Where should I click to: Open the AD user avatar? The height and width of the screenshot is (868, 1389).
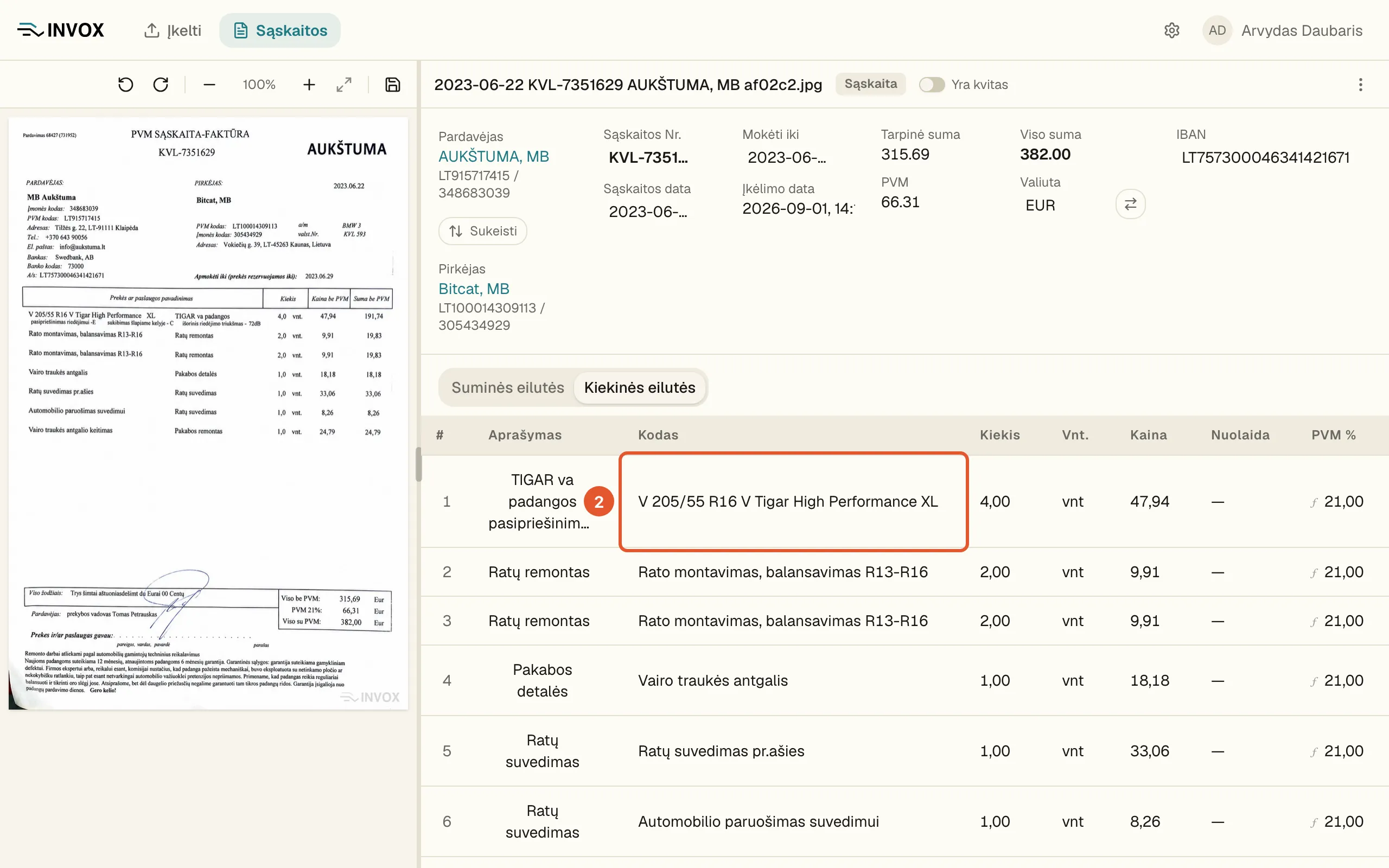(1217, 30)
